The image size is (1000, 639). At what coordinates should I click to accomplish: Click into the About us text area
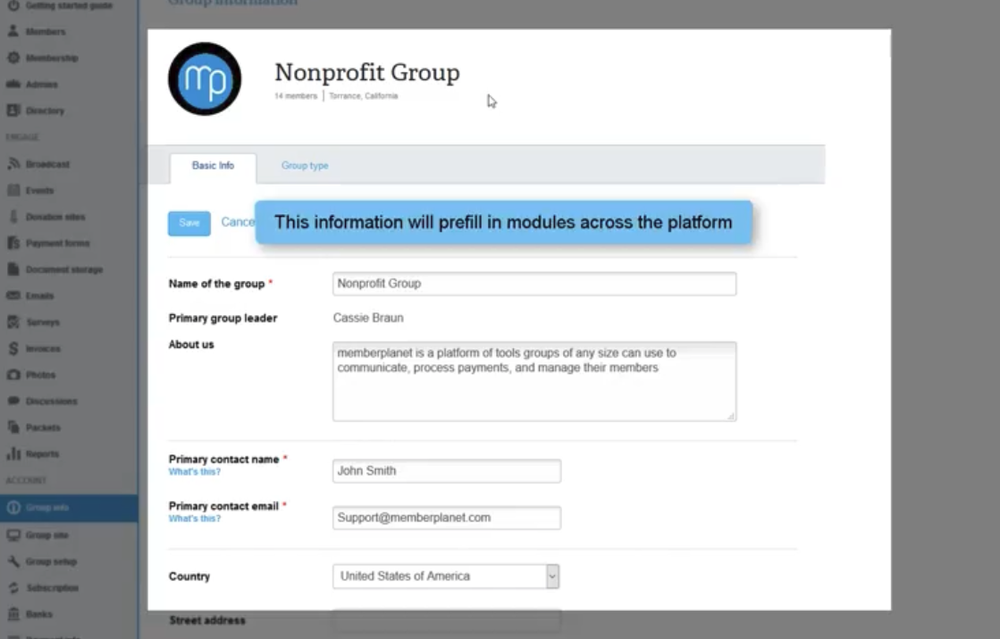tap(534, 381)
